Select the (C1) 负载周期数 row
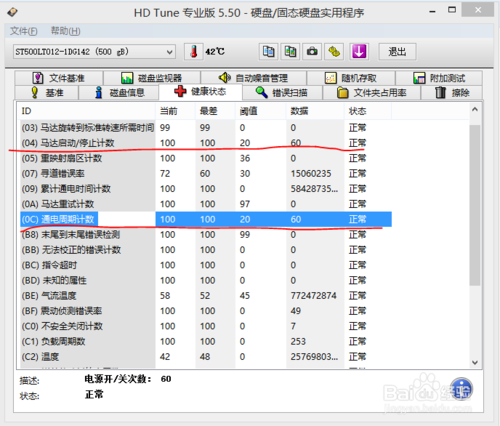The width and height of the screenshot is (500, 426). [206, 342]
